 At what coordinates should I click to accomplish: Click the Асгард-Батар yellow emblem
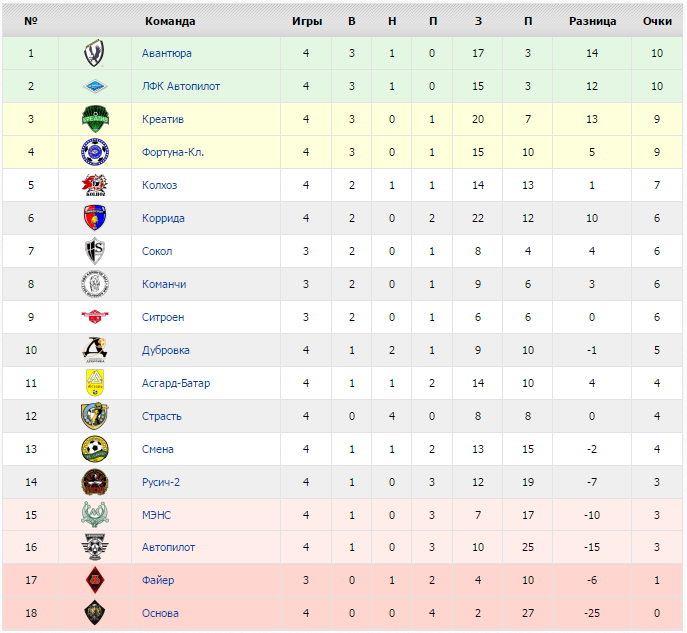[x=95, y=383]
